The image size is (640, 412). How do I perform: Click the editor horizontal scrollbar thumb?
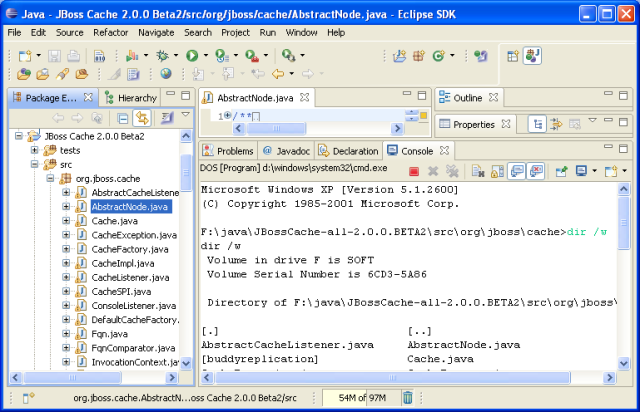276,129
